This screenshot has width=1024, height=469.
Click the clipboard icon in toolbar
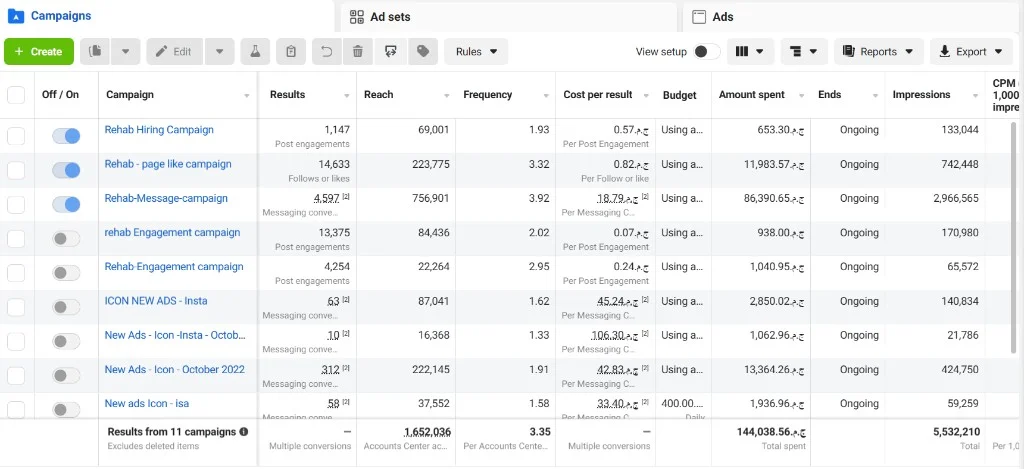point(291,52)
